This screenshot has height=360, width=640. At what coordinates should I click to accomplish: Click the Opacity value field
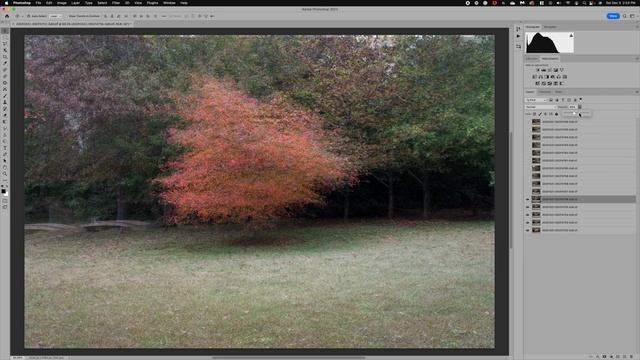point(573,107)
